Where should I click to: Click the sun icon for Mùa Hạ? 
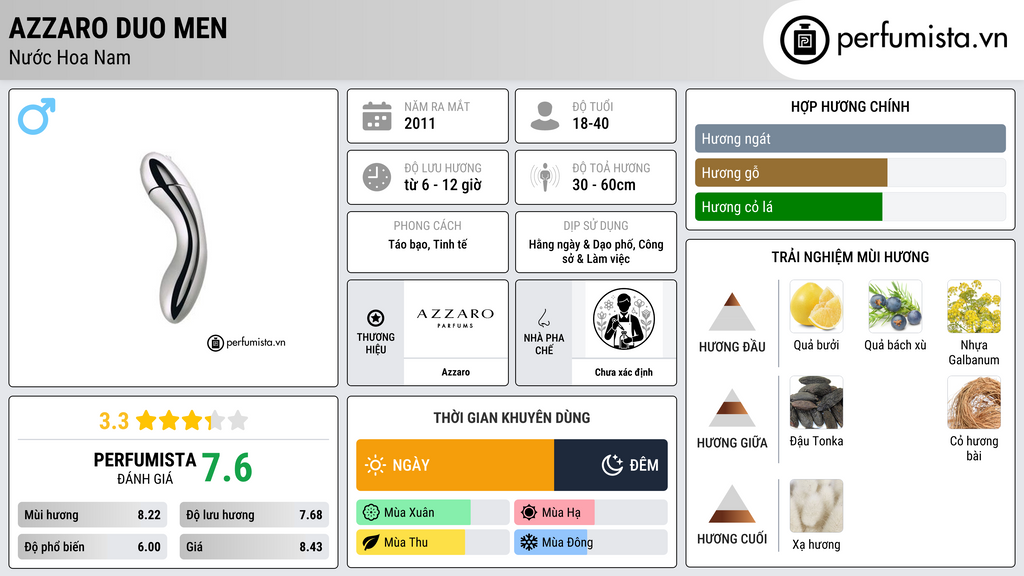529,513
